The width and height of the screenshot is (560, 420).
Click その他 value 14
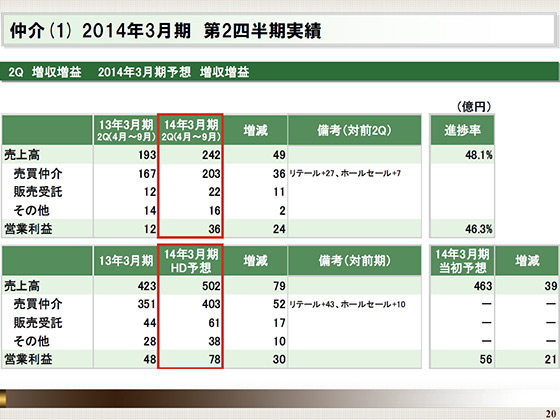pos(150,210)
